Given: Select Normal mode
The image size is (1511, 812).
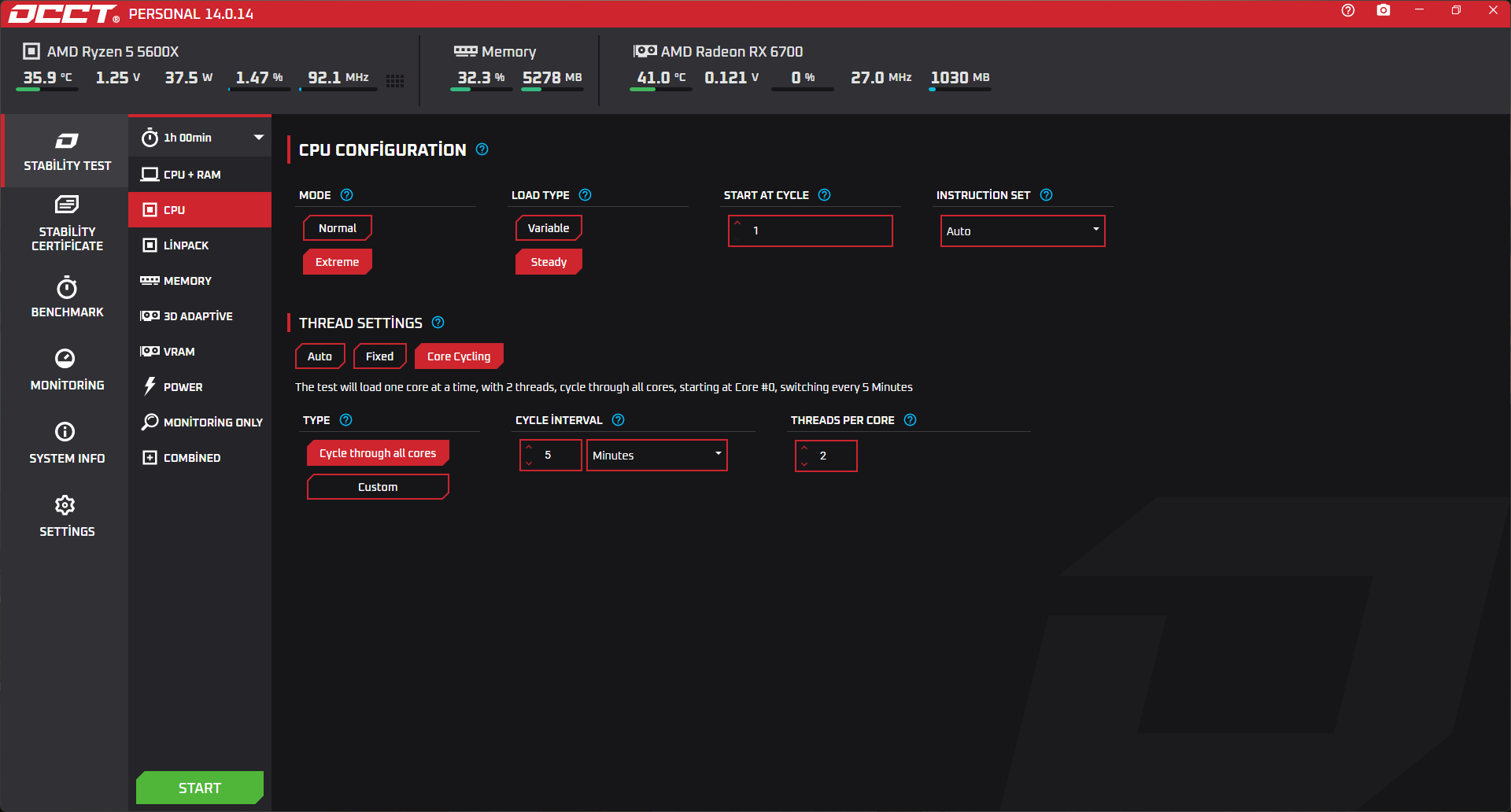Looking at the screenshot, I should 338,228.
